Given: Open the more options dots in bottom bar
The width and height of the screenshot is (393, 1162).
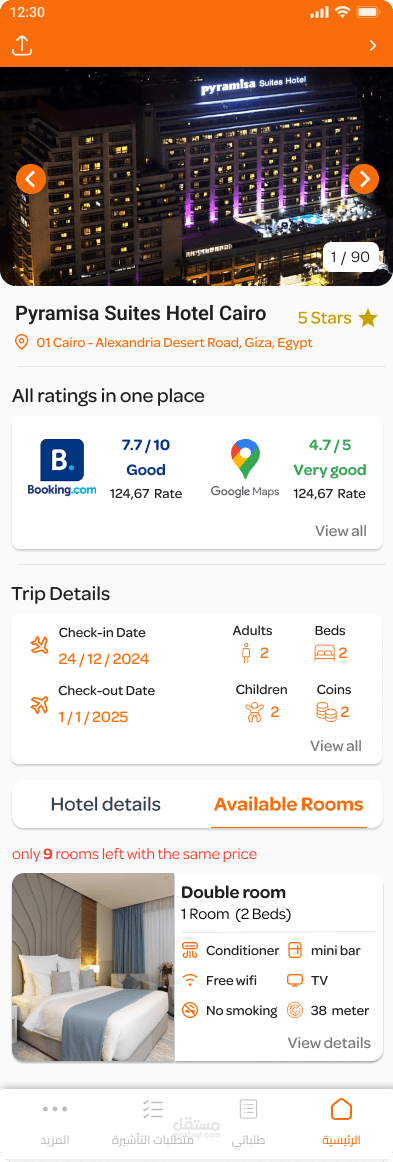Looking at the screenshot, I should click(x=55, y=1121).
